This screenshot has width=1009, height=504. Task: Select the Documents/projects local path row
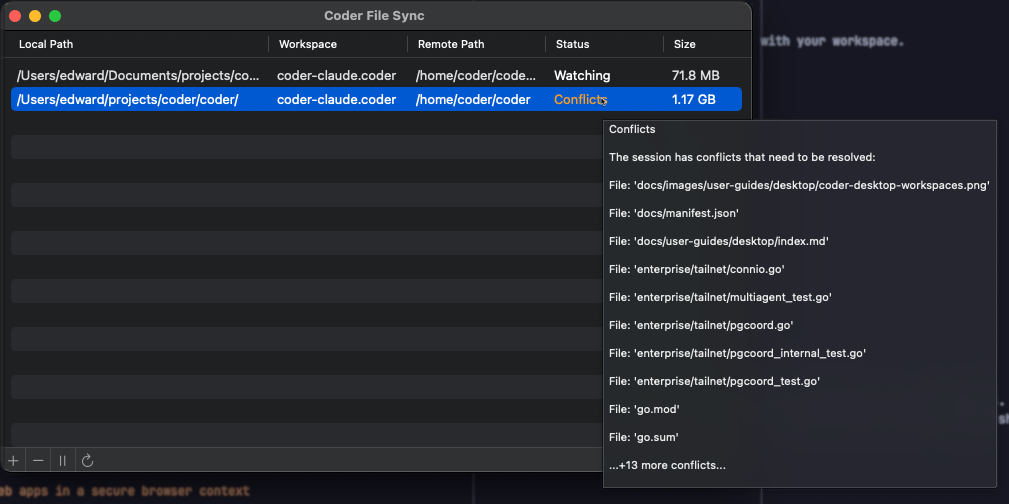pos(376,75)
